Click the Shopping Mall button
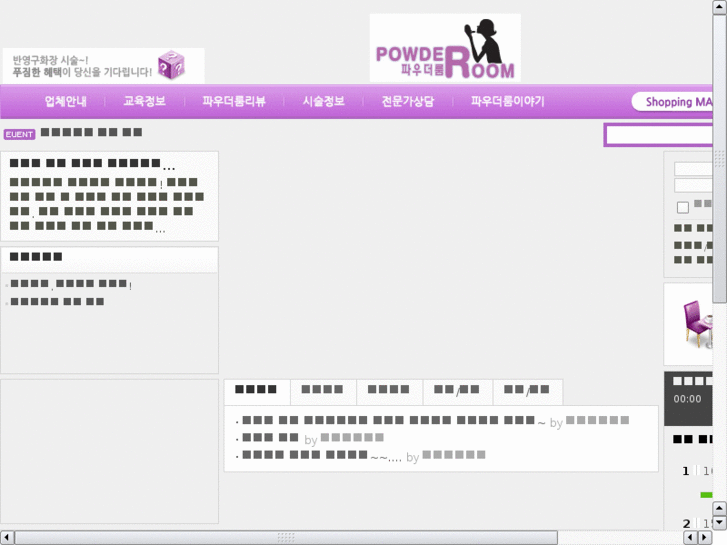Image resolution: width=727 pixels, height=545 pixels. [672, 102]
